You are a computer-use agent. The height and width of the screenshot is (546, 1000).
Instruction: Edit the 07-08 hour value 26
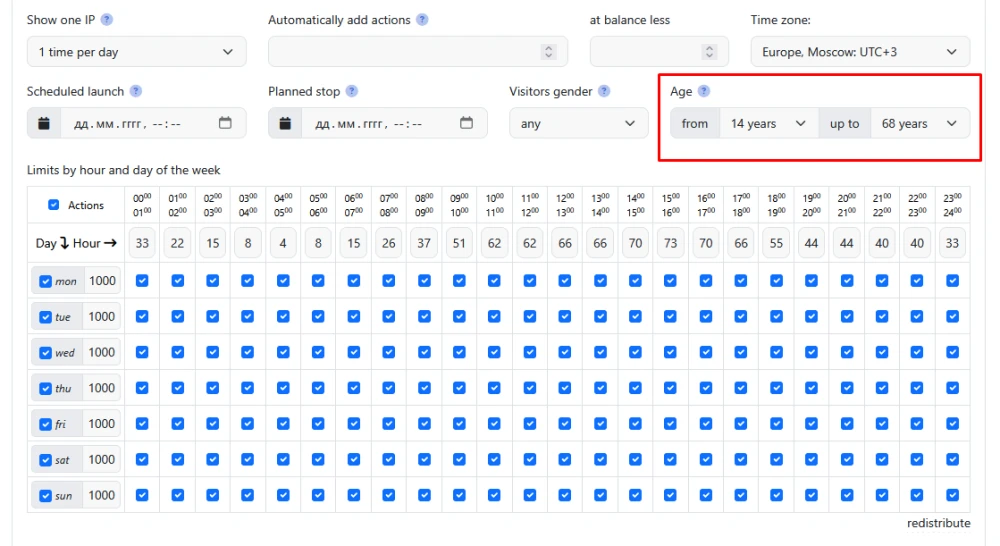point(389,243)
